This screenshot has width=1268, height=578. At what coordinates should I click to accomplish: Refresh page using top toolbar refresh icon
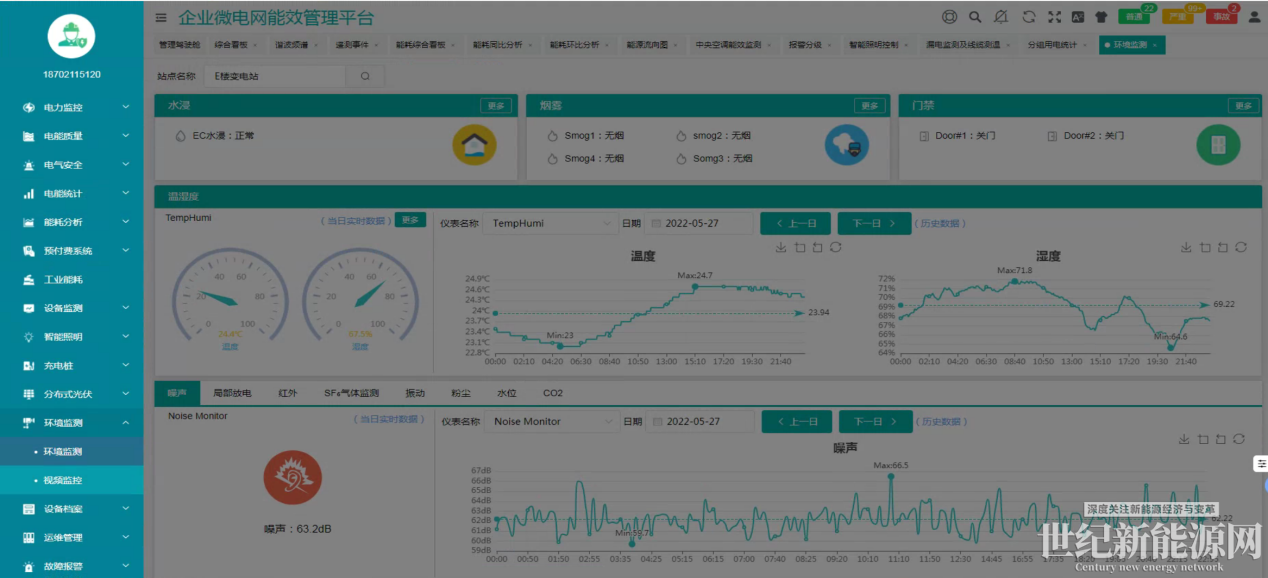coord(1028,17)
